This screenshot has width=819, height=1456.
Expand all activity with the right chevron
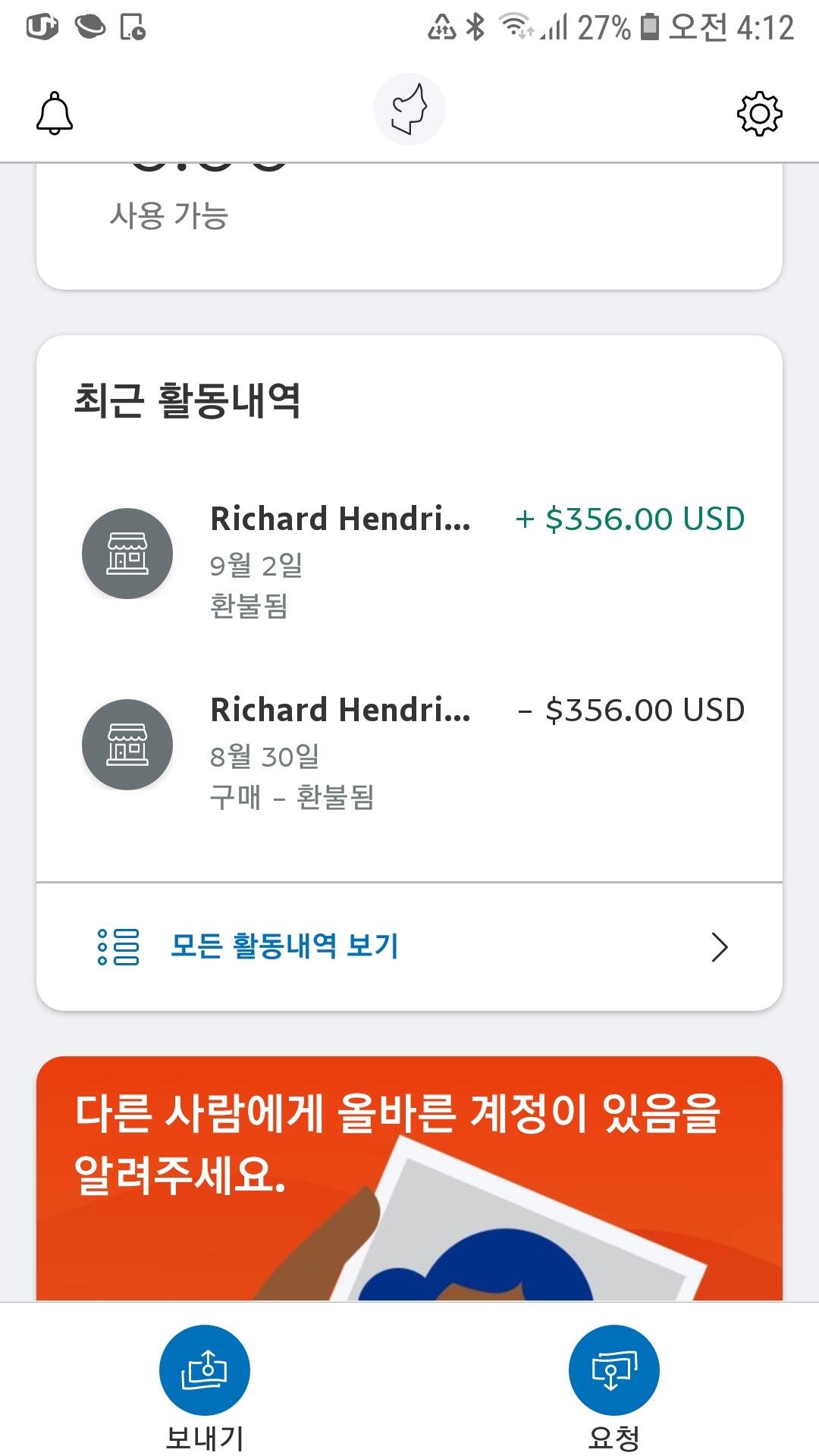point(719,947)
